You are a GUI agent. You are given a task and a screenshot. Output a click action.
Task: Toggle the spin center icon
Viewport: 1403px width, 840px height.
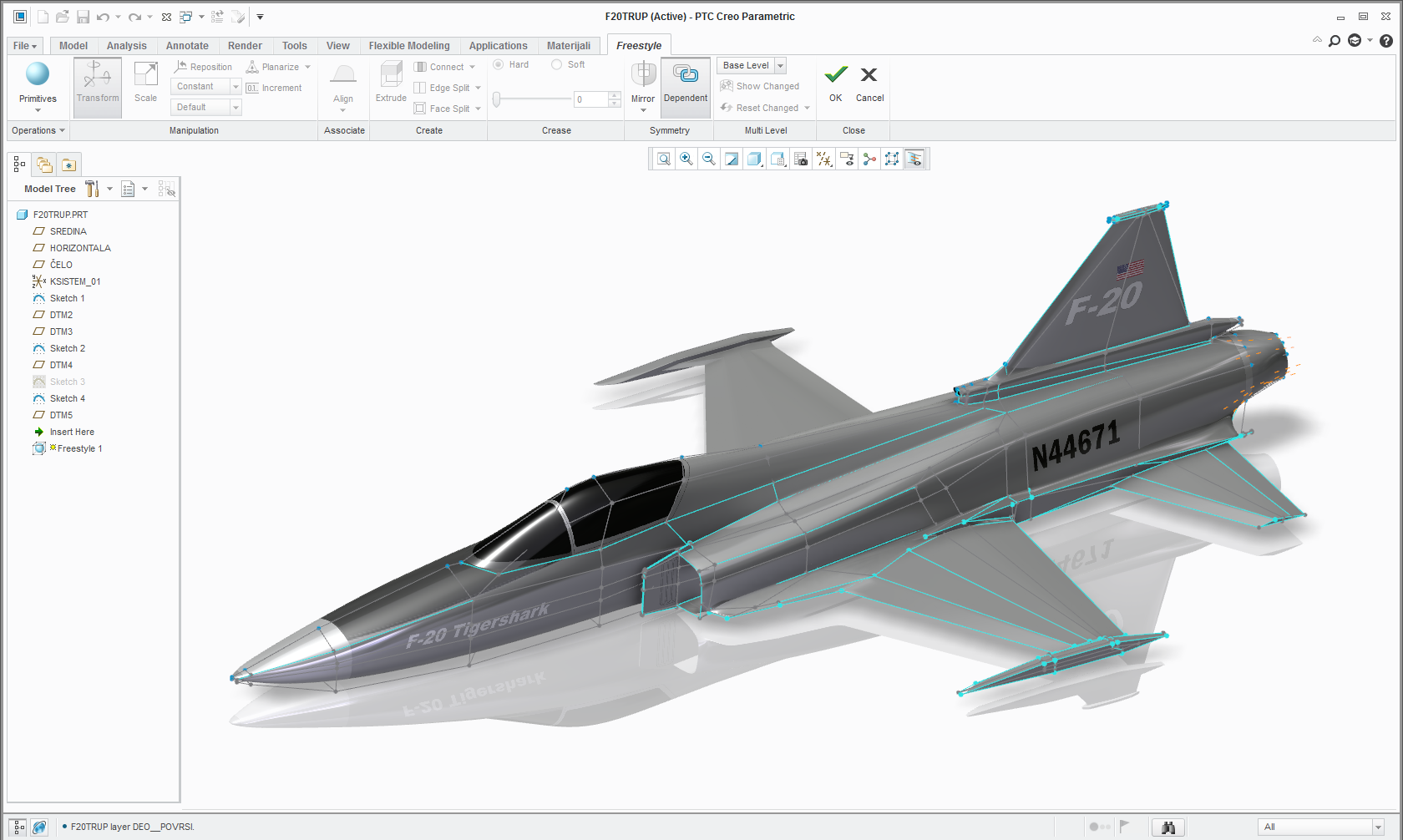[x=869, y=159]
